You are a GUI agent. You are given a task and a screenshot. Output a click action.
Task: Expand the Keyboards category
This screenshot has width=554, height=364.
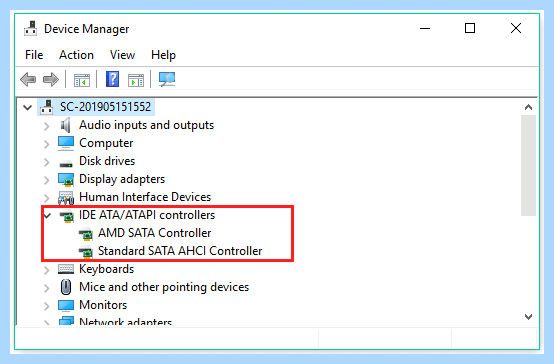click(47, 270)
